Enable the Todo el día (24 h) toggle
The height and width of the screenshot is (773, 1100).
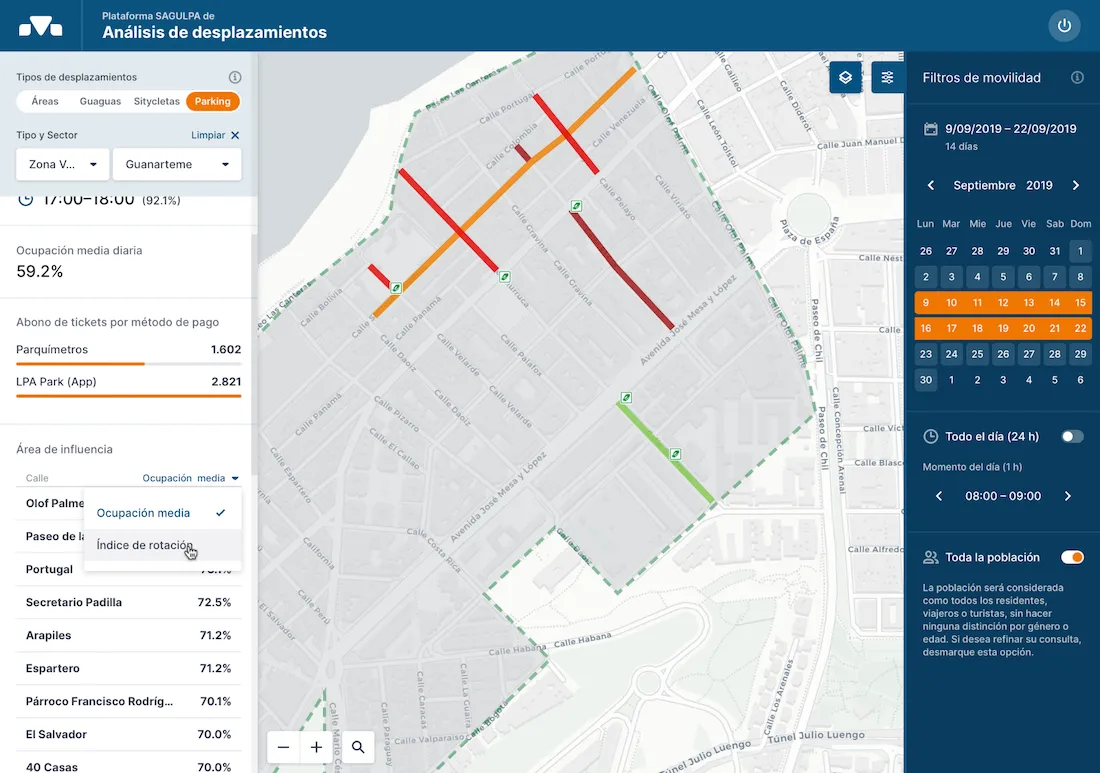click(x=1070, y=436)
